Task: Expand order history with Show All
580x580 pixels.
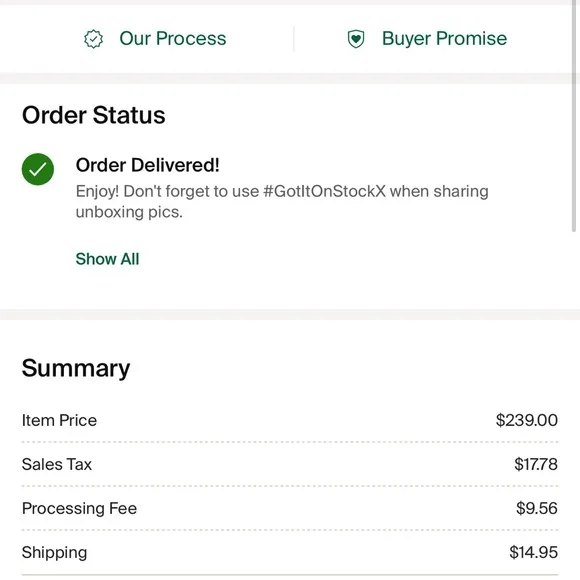Action: 107,259
